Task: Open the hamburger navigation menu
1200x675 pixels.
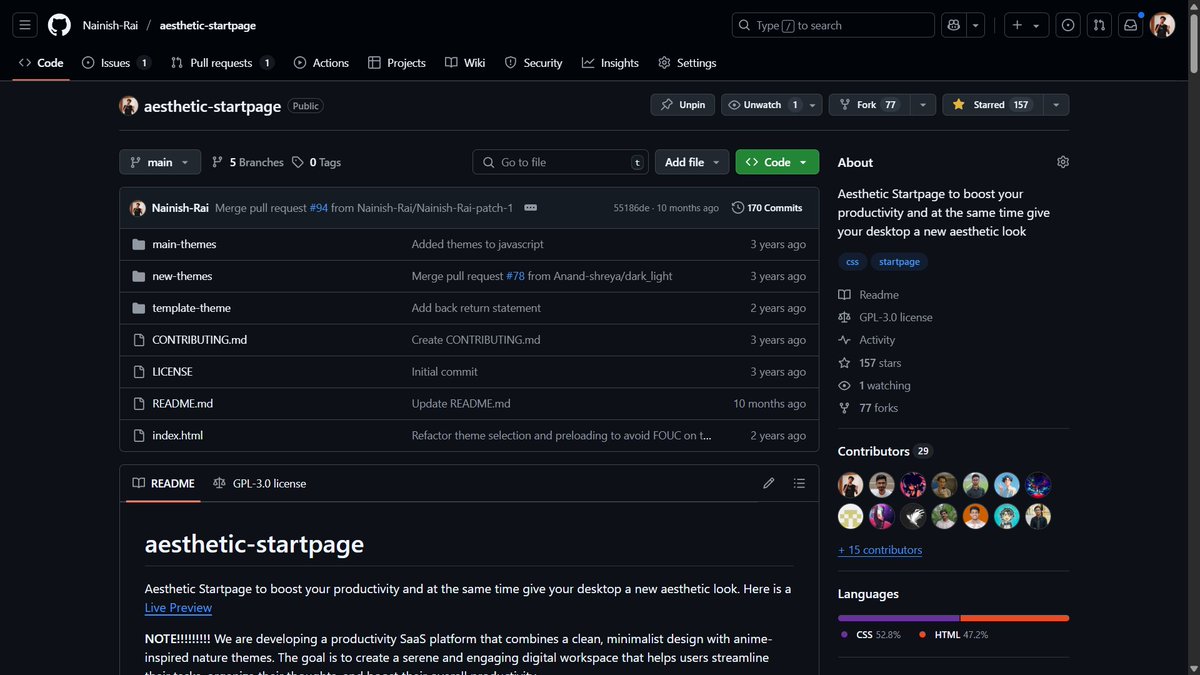Action: coord(26,25)
